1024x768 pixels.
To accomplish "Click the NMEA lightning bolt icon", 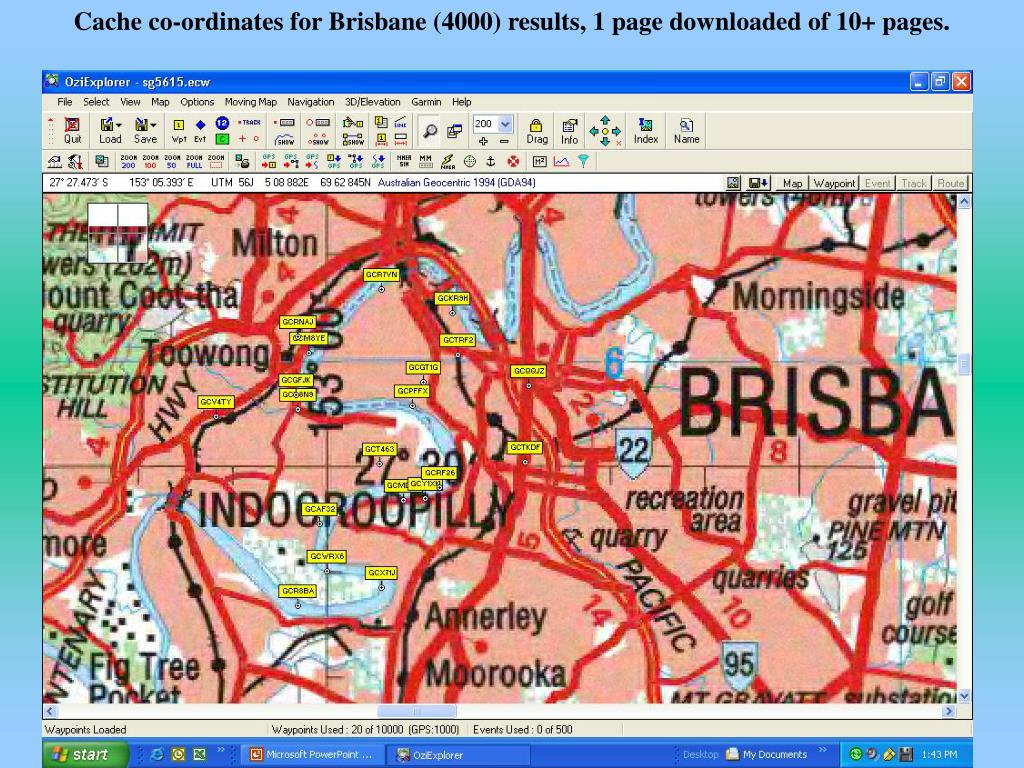I will click(447, 161).
